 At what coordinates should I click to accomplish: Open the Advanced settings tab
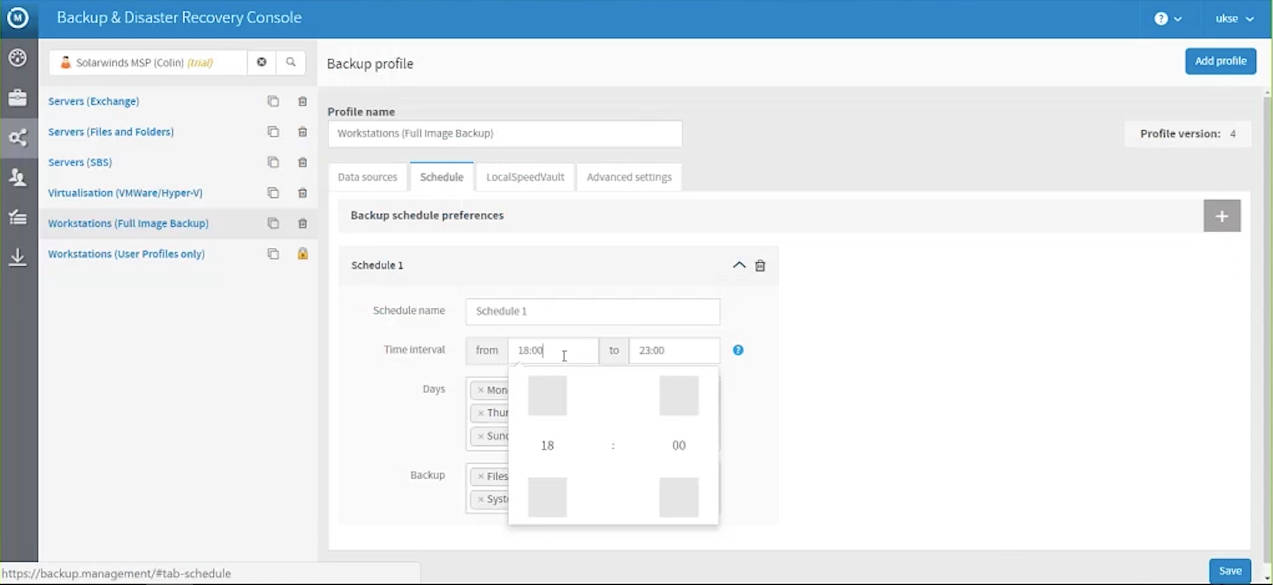[x=629, y=177]
